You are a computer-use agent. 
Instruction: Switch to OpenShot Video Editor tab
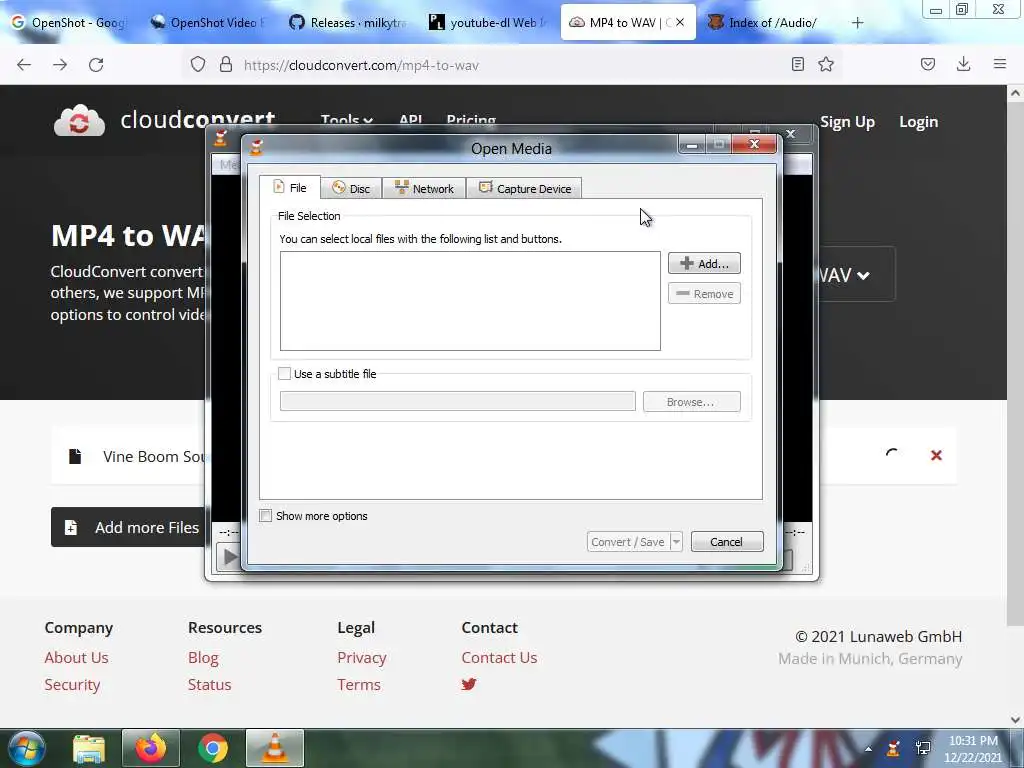pyautogui.click(x=208, y=22)
